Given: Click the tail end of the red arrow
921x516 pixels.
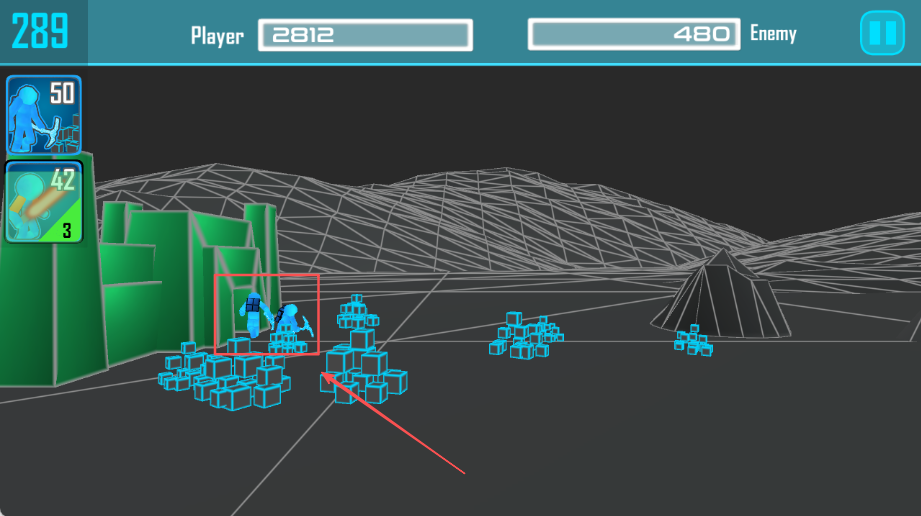Looking at the screenshot, I should 464,471.
